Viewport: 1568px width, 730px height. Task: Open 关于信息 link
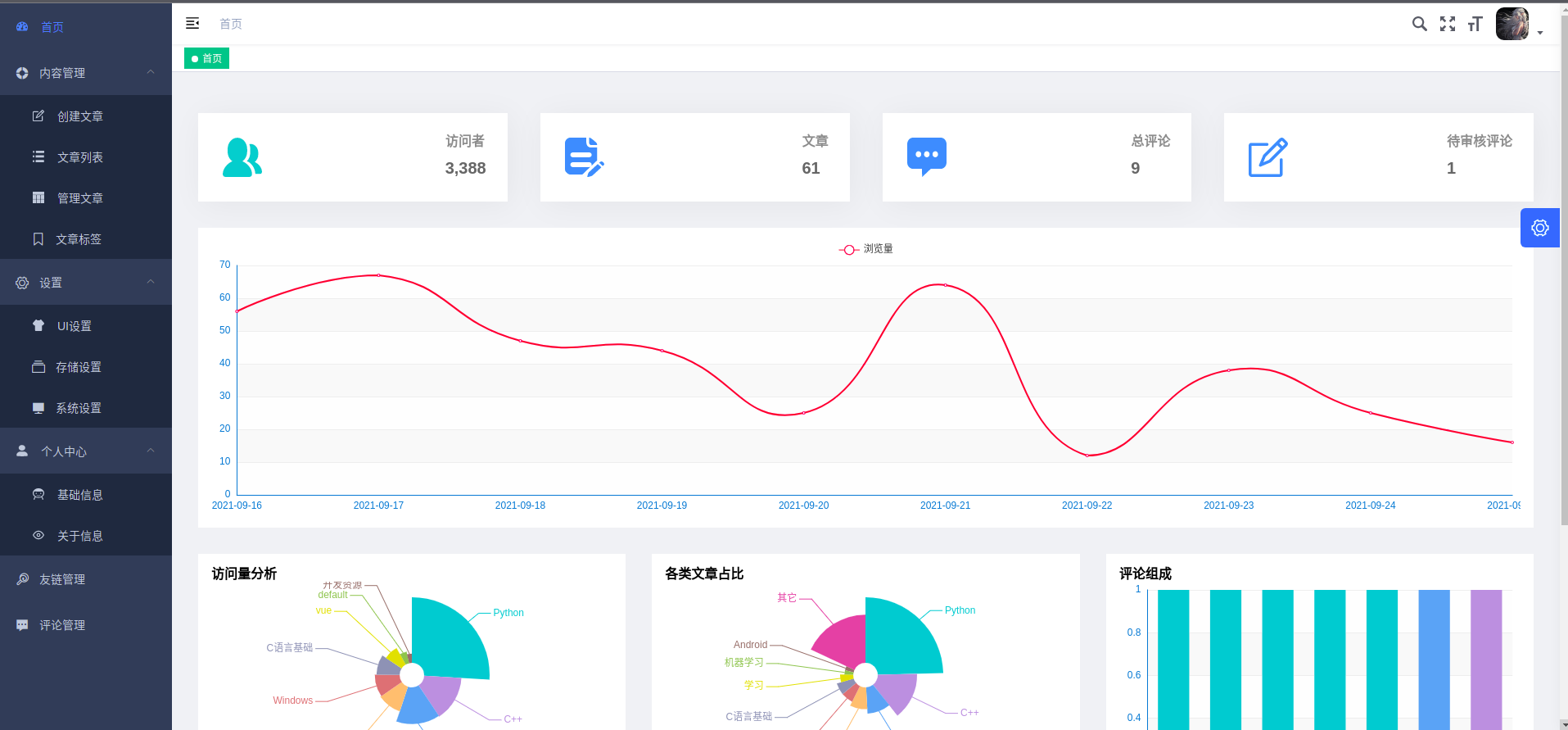pyautogui.click(x=86, y=536)
